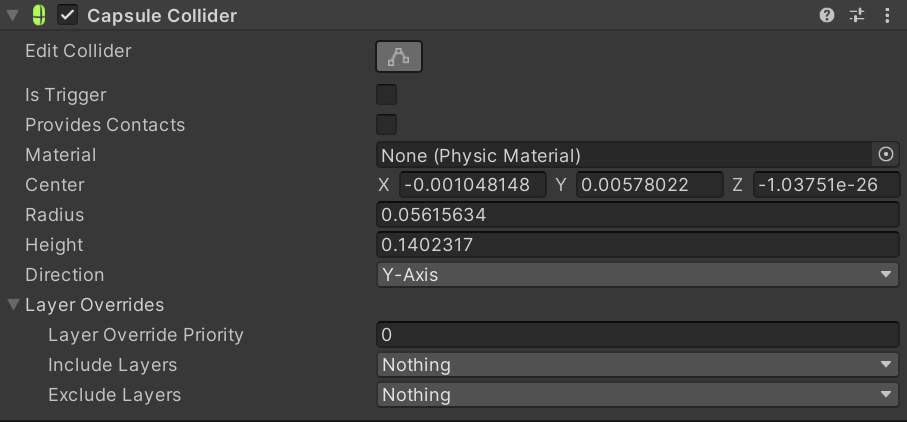Open the Direction Y-Axis dropdown

pyautogui.click(x=638, y=275)
